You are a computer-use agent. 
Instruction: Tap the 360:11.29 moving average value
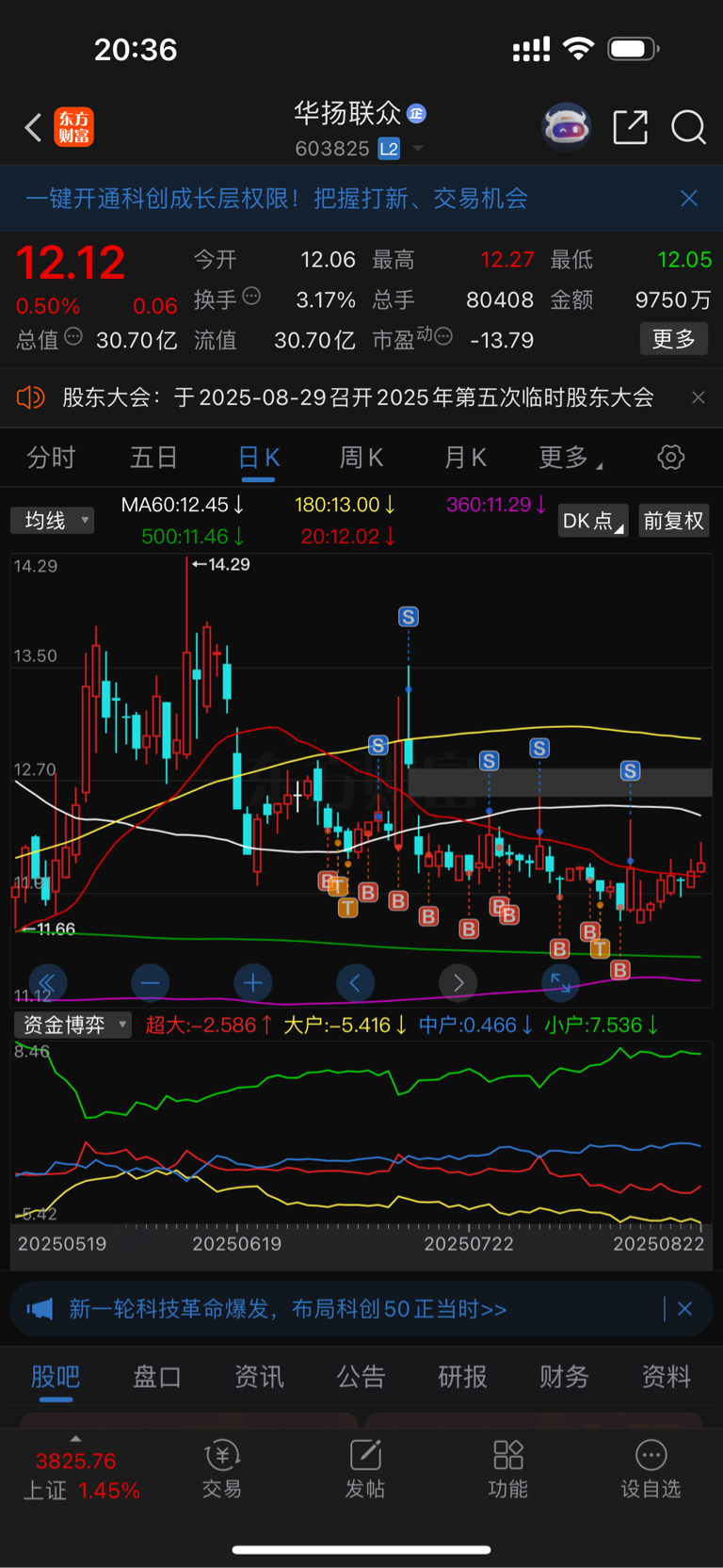coord(496,505)
